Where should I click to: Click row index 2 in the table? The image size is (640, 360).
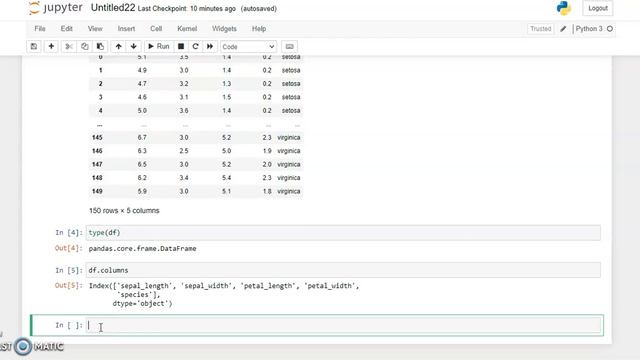tap(100, 84)
